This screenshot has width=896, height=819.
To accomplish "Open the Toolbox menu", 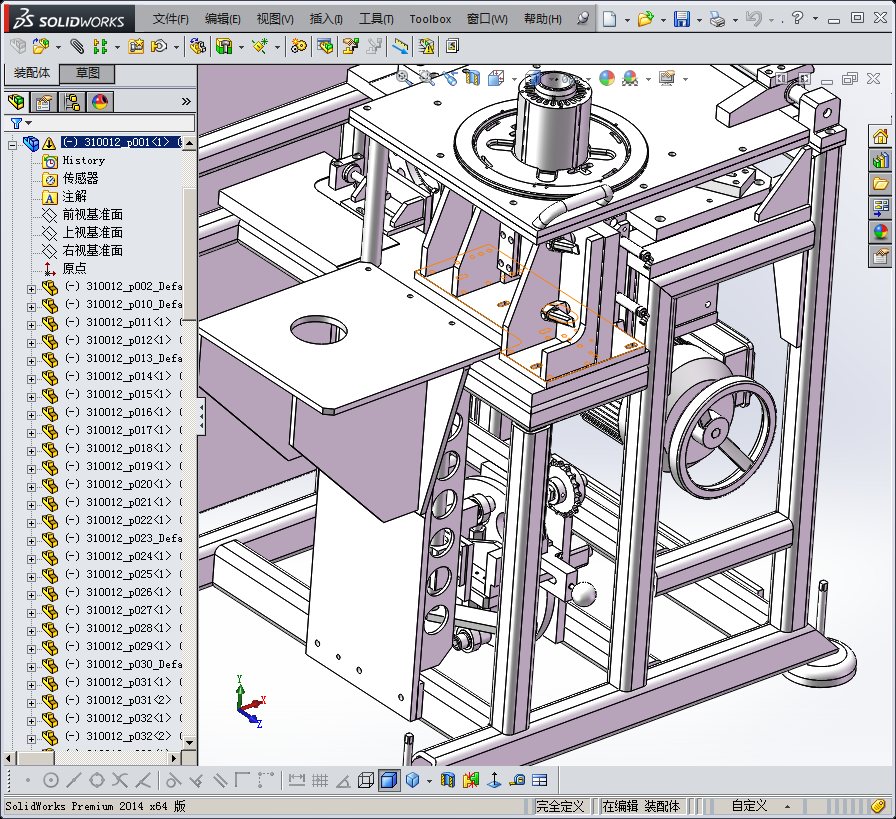I will click(x=430, y=19).
